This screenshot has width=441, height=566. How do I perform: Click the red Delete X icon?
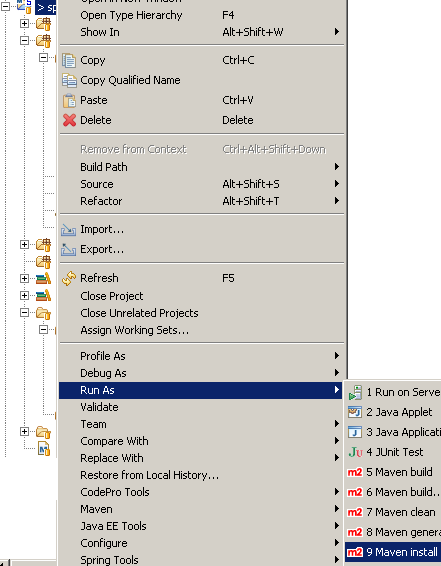[x=69, y=120]
